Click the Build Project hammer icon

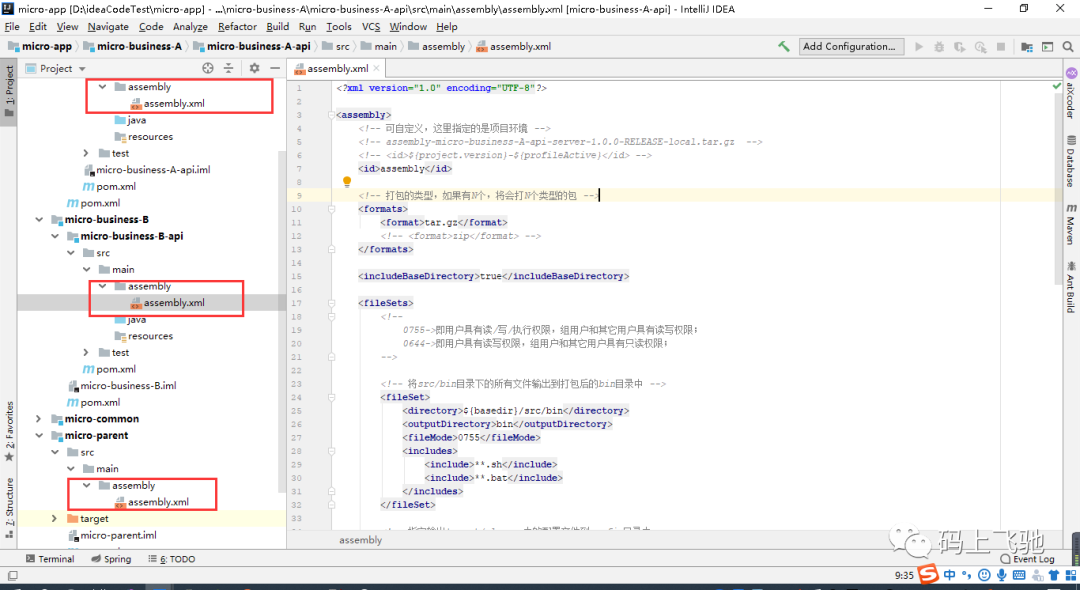[784, 47]
